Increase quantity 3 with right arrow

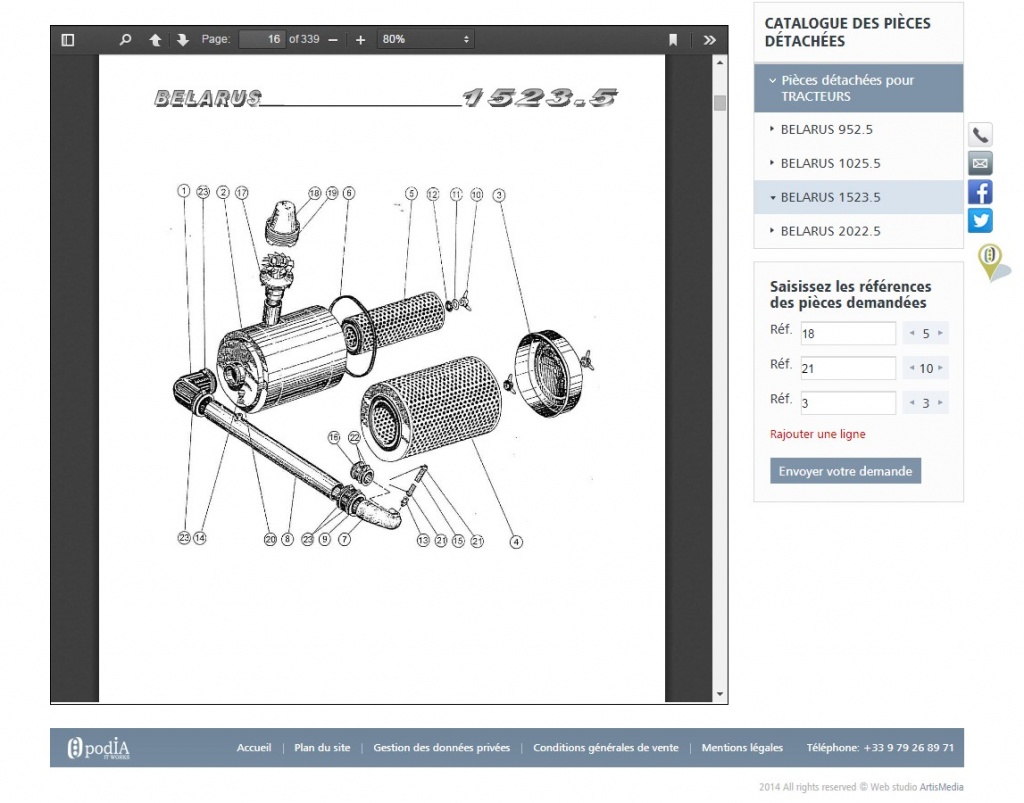(940, 402)
